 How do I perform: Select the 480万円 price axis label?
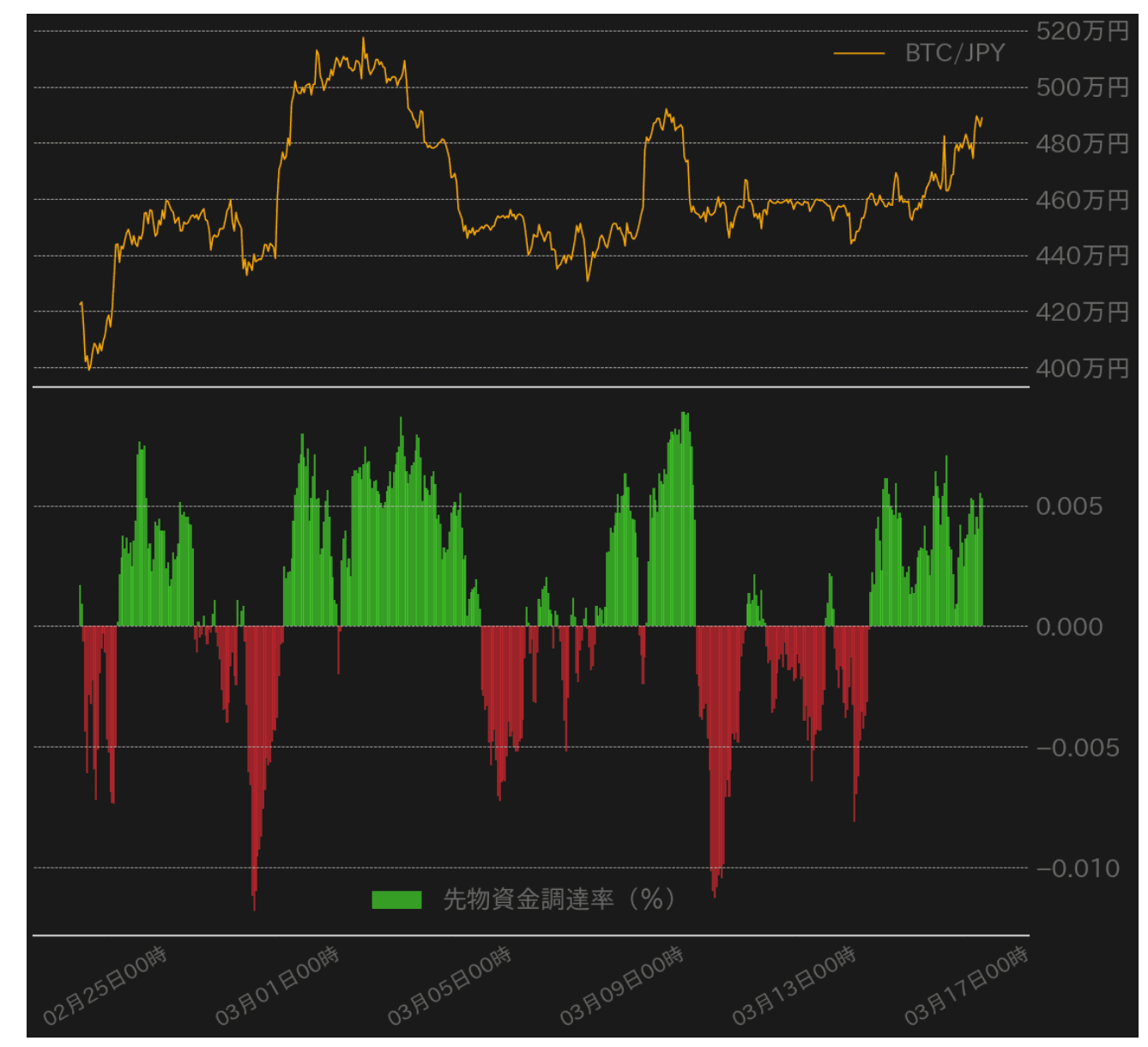click(x=1081, y=144)
